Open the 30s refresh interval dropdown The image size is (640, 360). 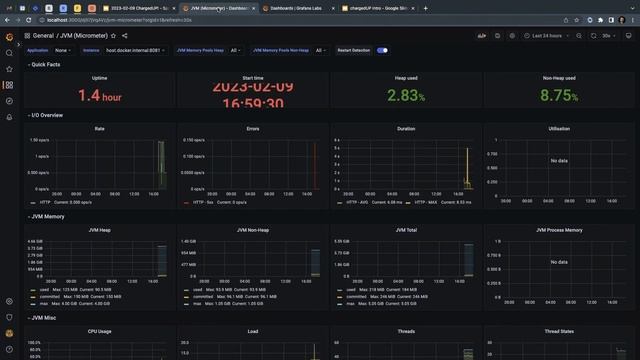pyautogui.click(x=609, y=36)
